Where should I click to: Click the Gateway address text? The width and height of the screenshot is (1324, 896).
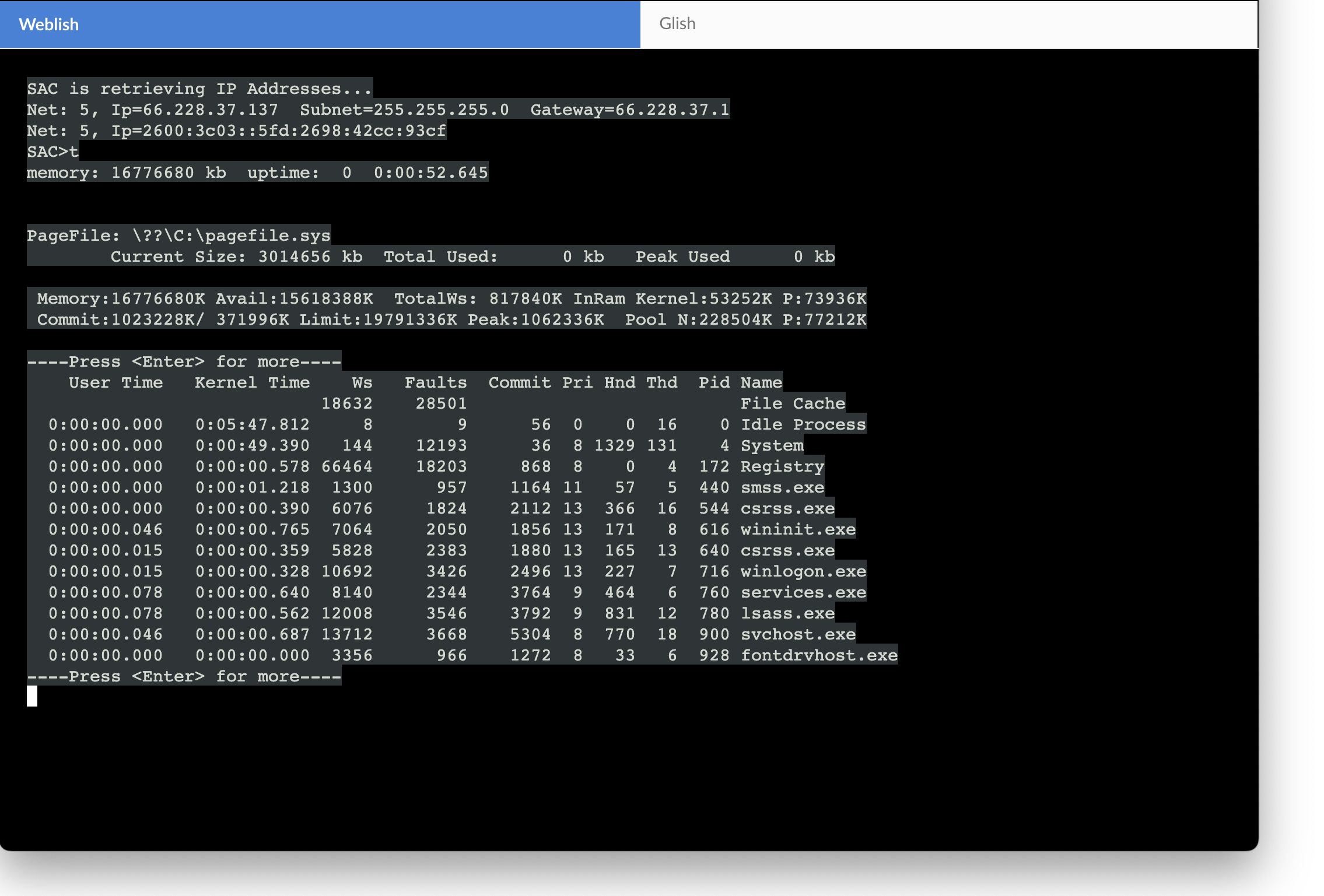(x=630, y=110)
